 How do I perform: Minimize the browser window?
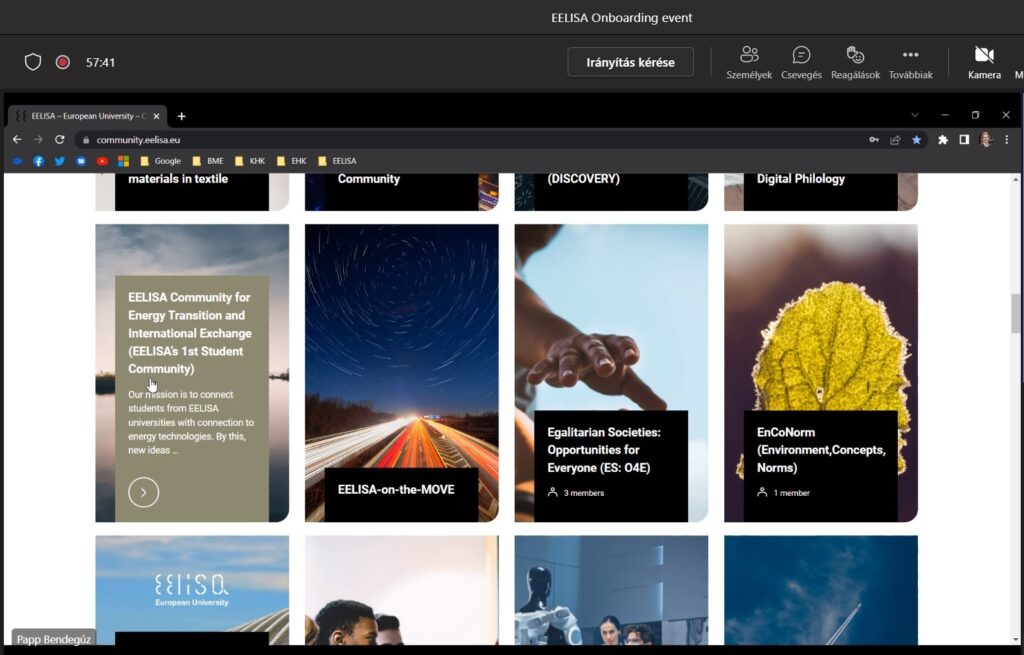(945, 115)
